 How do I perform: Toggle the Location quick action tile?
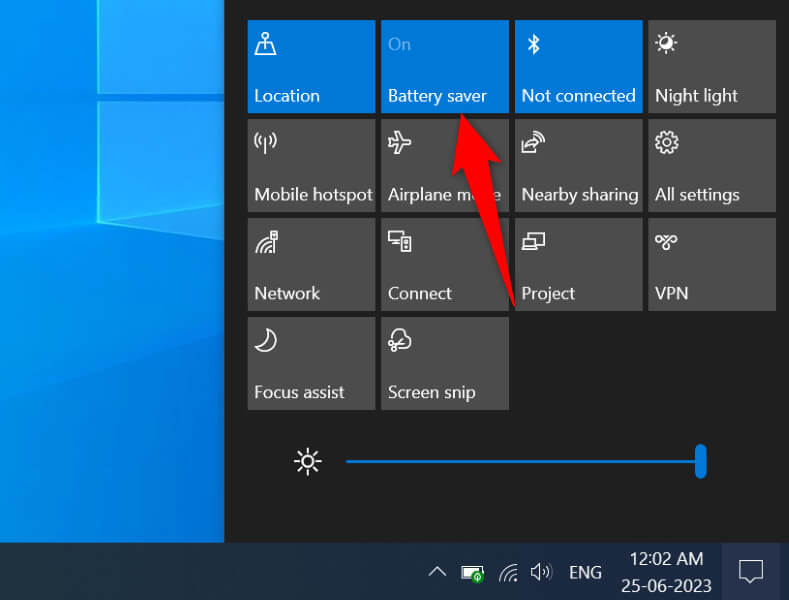point(311,67)
